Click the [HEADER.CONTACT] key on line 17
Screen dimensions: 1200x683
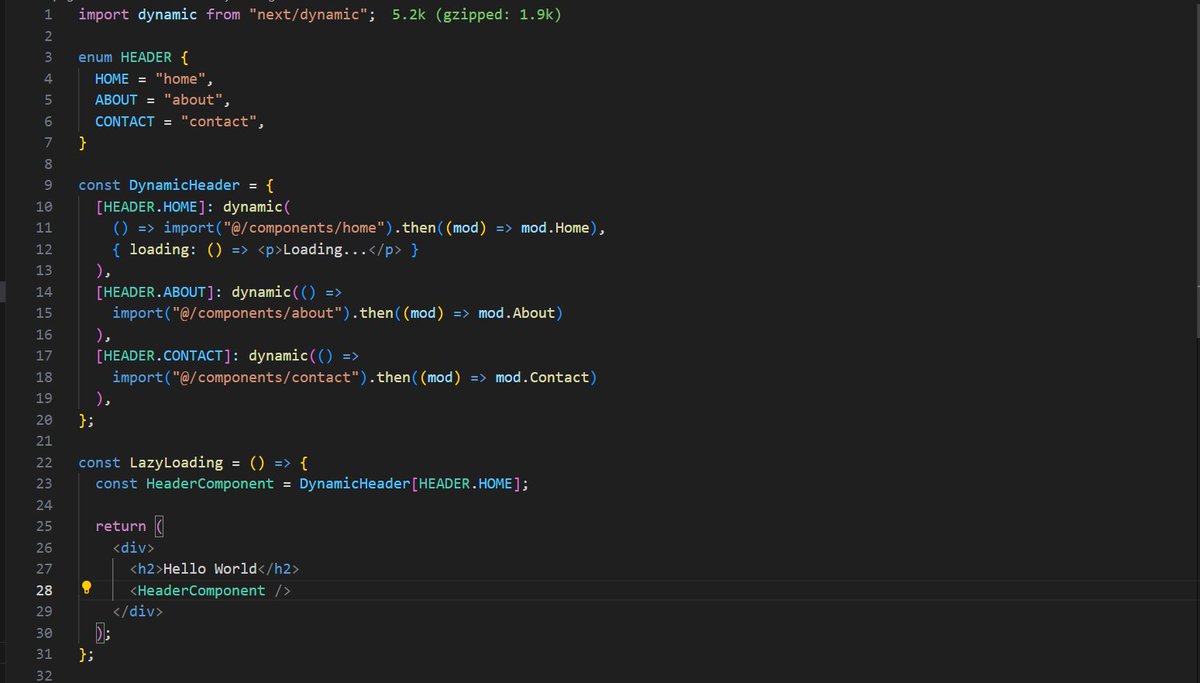click(163, 355)
